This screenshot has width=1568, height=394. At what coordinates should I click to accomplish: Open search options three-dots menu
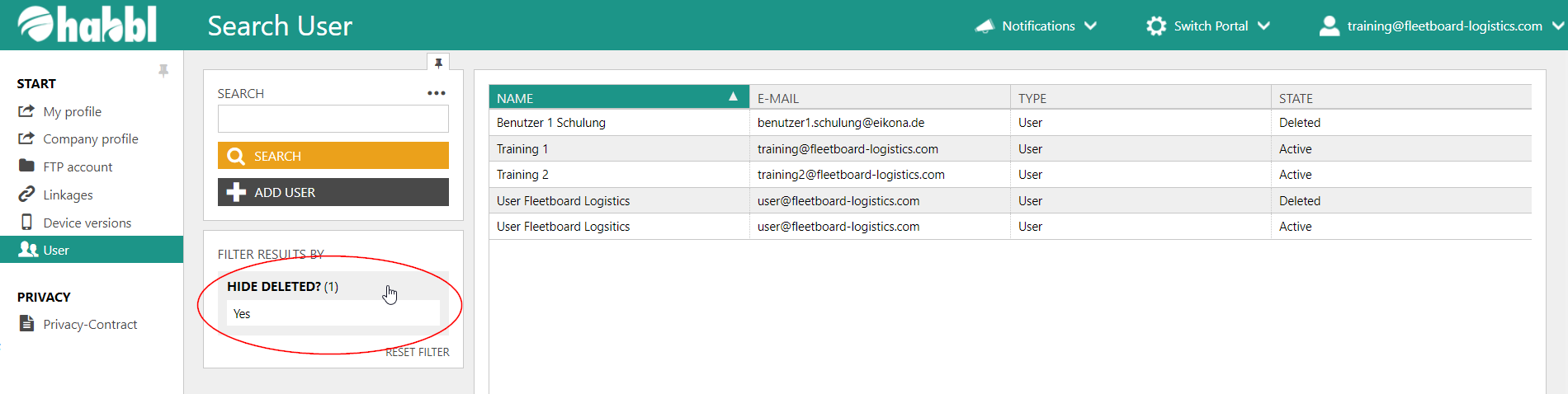coord(437,93)
